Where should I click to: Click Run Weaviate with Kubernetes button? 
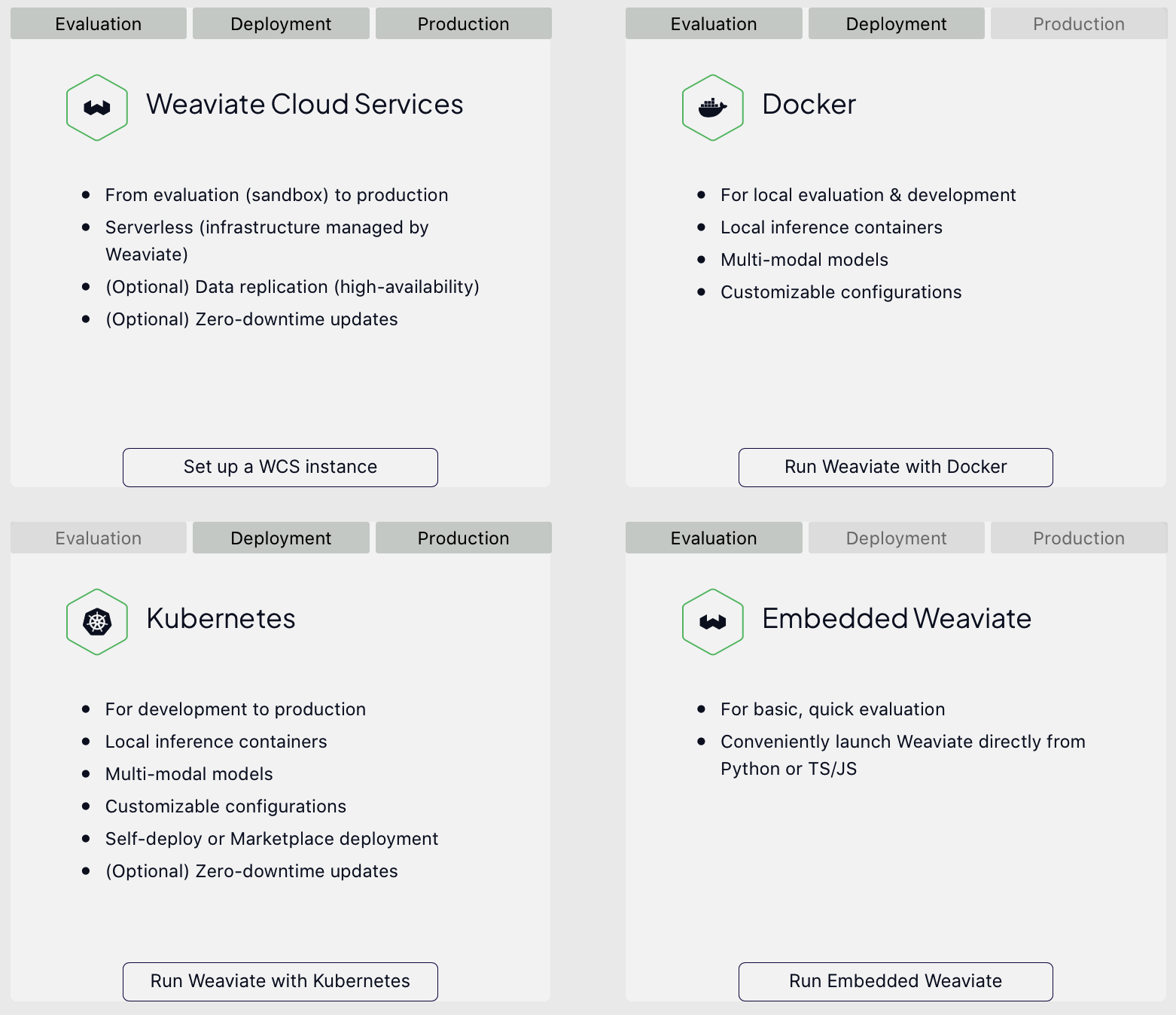click(280, 982)
